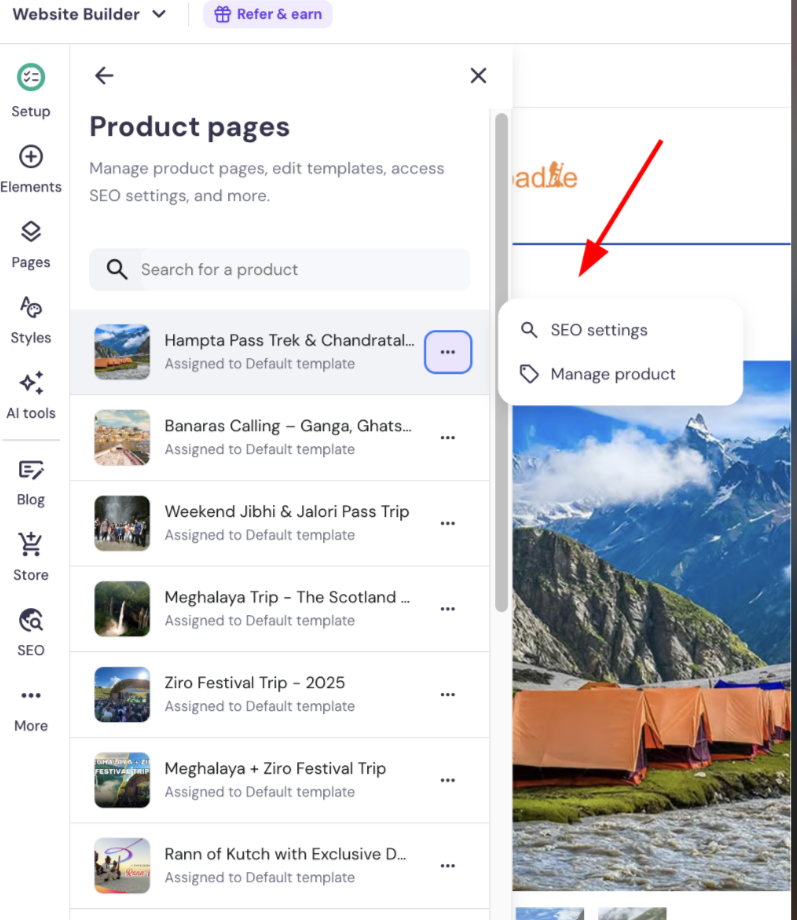Open options for Ziro Festival Trip - 2025
This screenshot has height=920, width=797.
click(447, 695)
